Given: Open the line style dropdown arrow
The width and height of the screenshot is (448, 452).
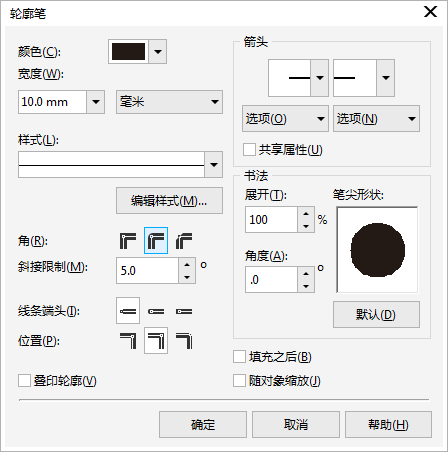Looking at the screenshot, I should point(214,165).
